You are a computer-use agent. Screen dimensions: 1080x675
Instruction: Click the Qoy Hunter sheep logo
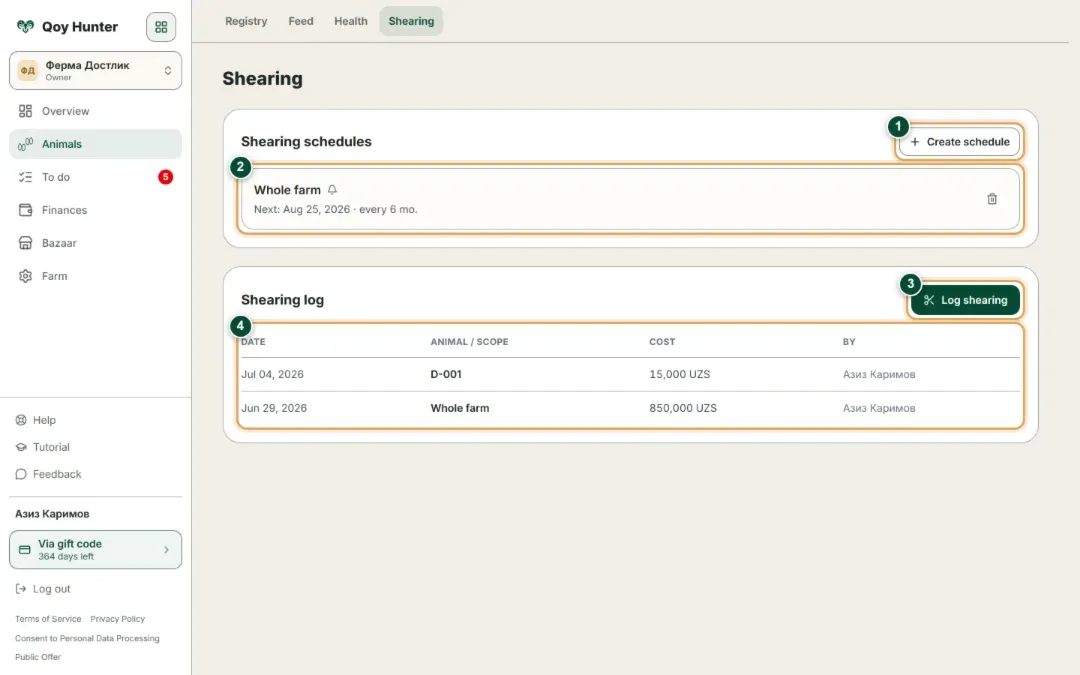25,26
